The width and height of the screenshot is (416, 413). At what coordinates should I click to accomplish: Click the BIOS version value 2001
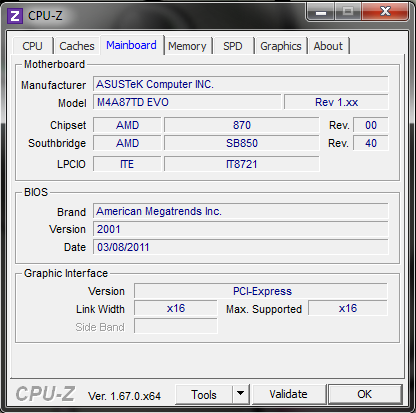(x=241, y=229)
